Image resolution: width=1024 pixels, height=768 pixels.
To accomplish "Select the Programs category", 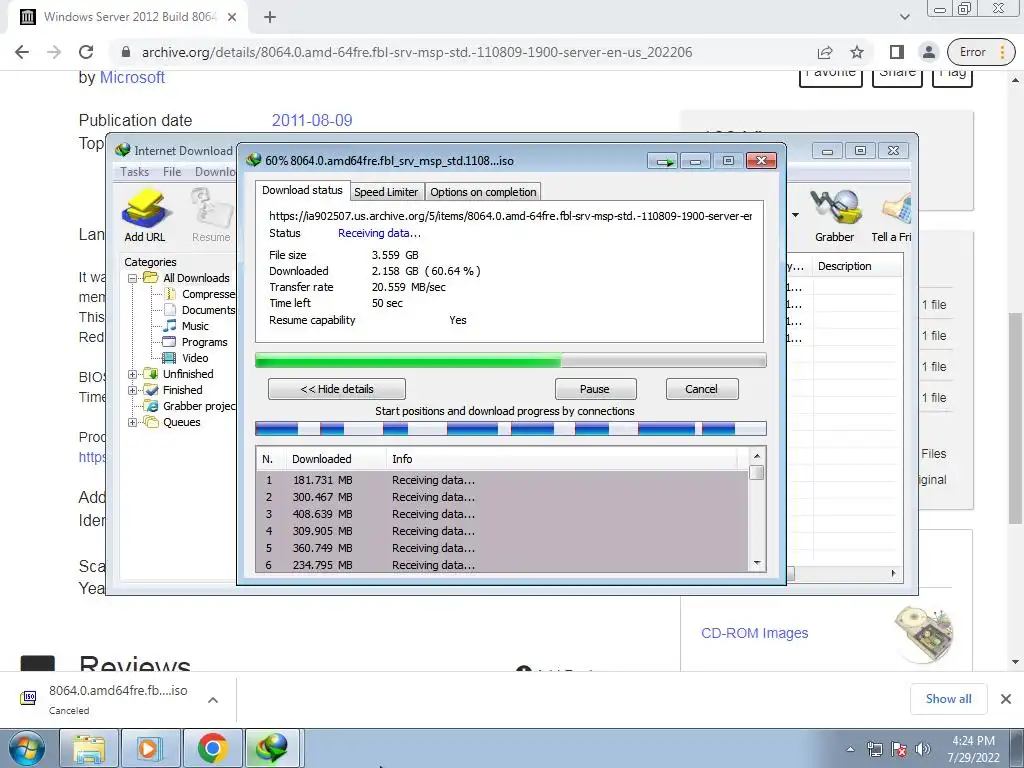I will (195, 342).
